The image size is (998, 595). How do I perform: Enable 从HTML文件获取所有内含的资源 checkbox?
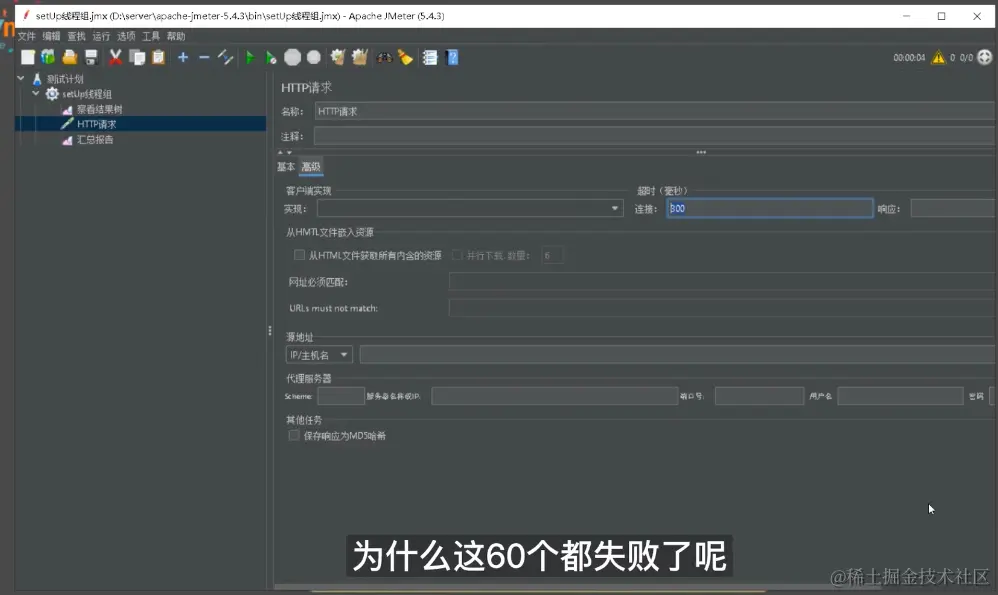(299, 255)
